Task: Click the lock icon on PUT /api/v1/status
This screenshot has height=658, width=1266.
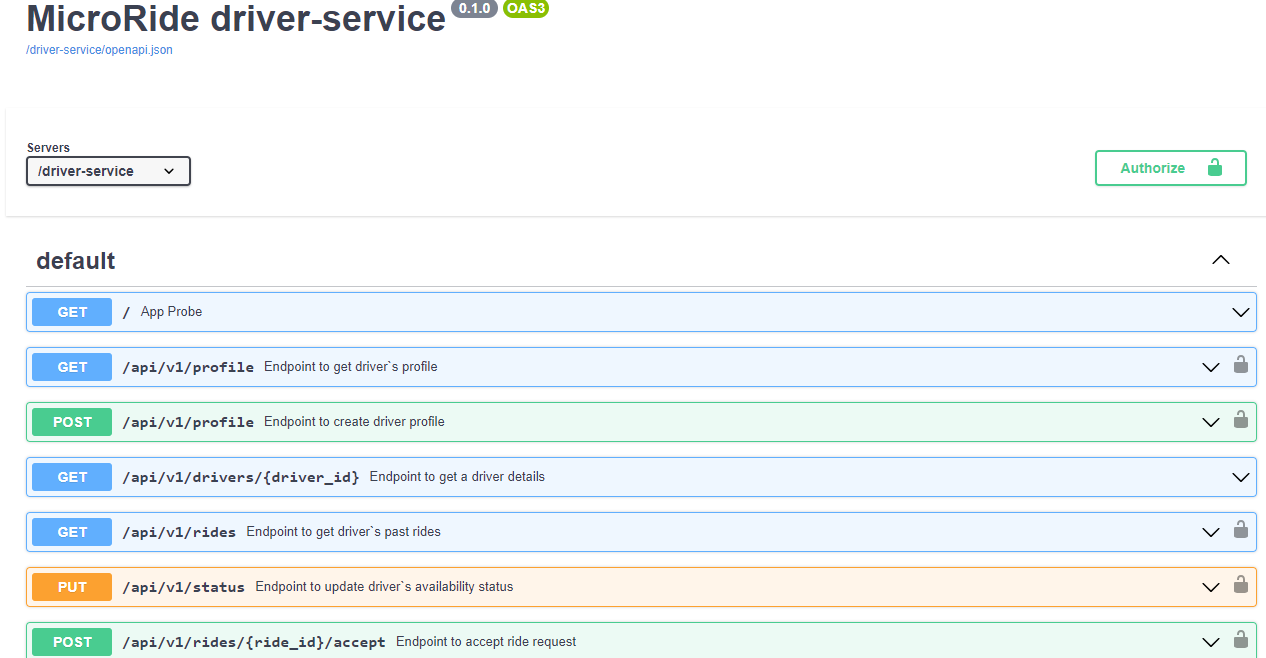Action: click(x=1241, y=585)
